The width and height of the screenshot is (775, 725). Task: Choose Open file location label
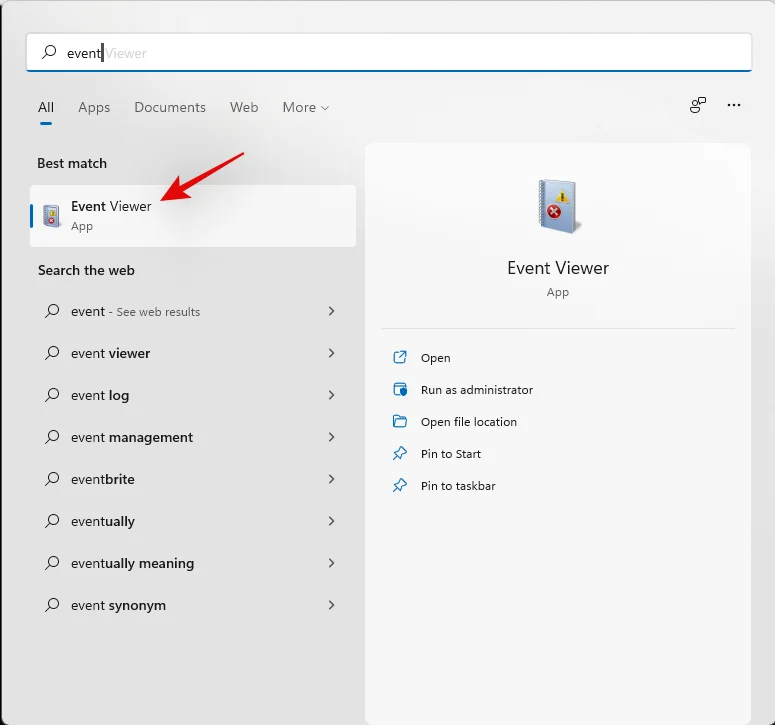click(469, 422)
